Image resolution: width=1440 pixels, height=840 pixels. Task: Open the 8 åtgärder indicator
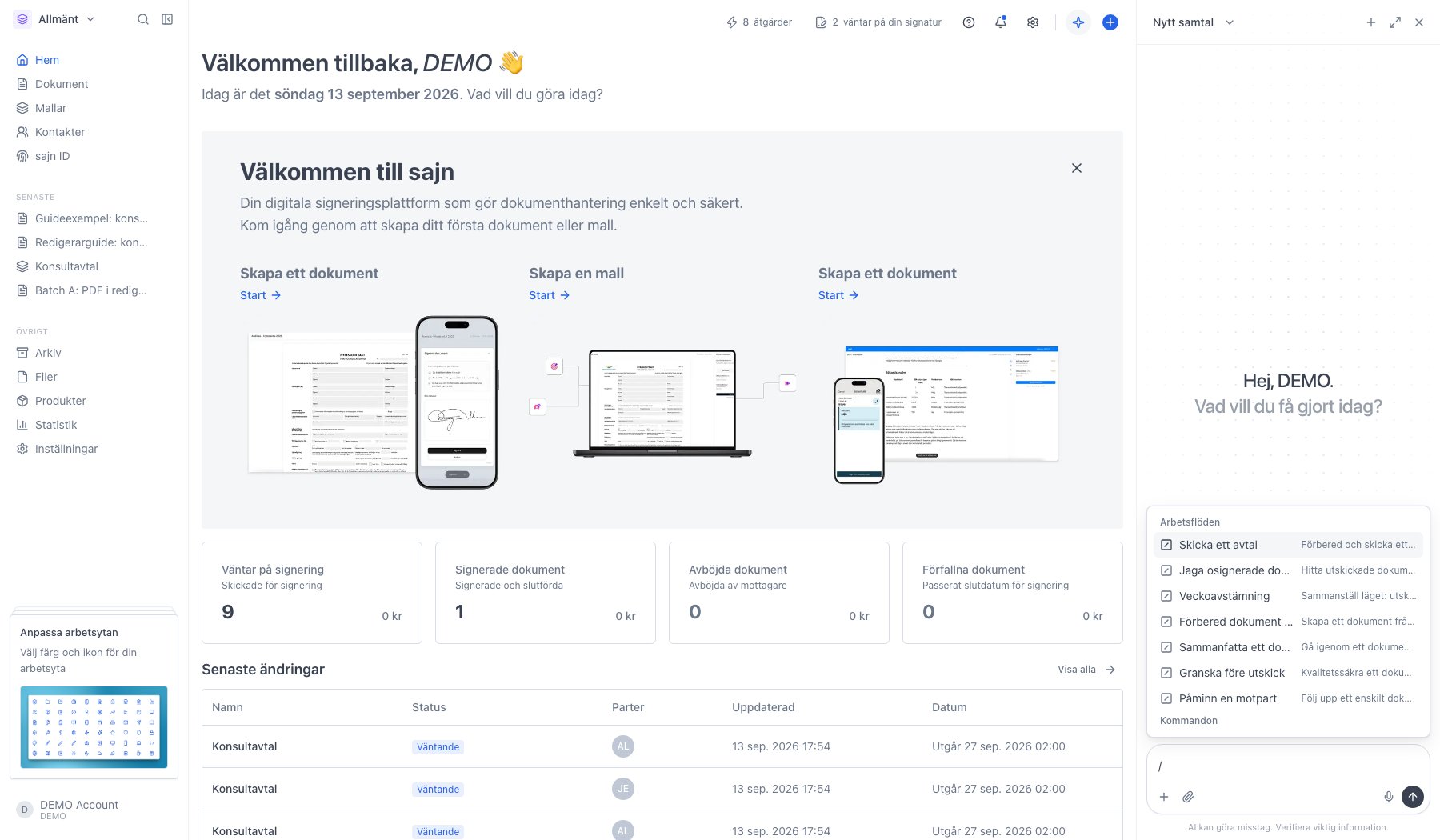coord(758,22)
